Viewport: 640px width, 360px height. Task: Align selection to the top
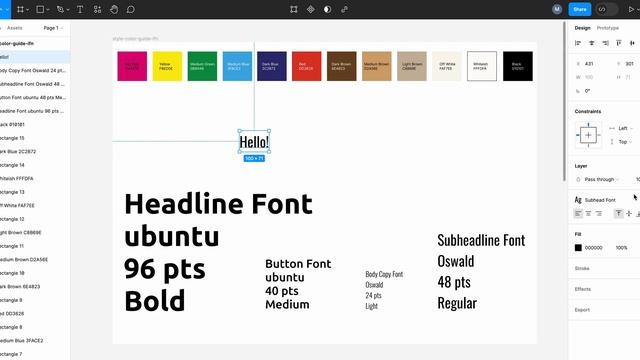coord(619,43)
